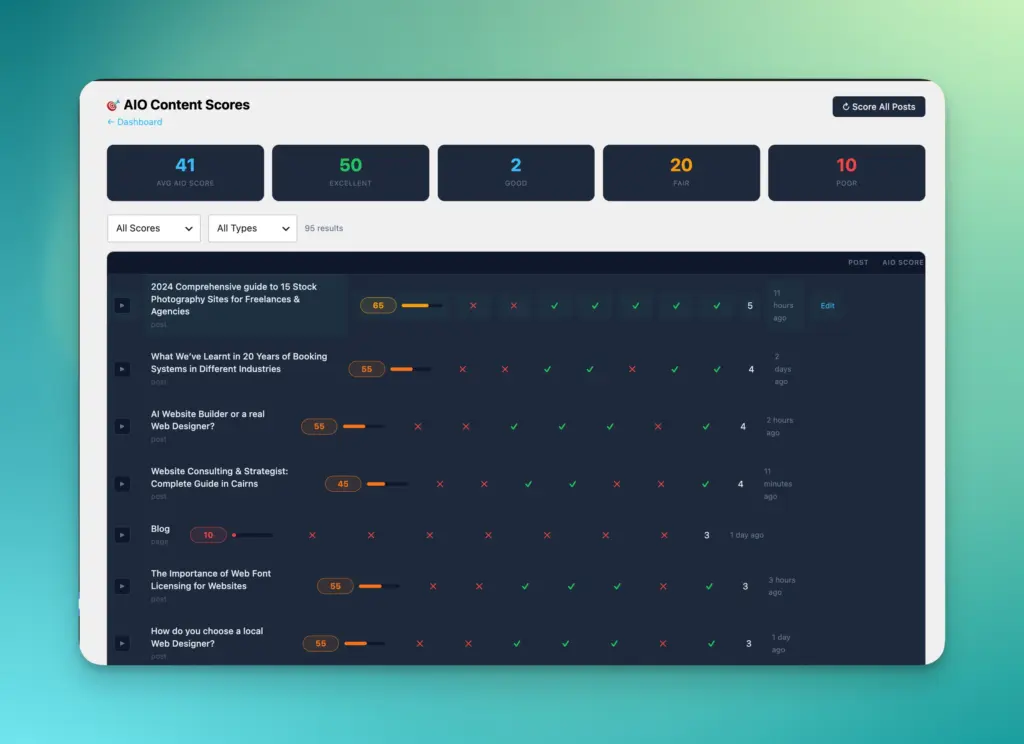1024x744 pixels.
Task: Expand the Blog page row
Action: point(122,535)
